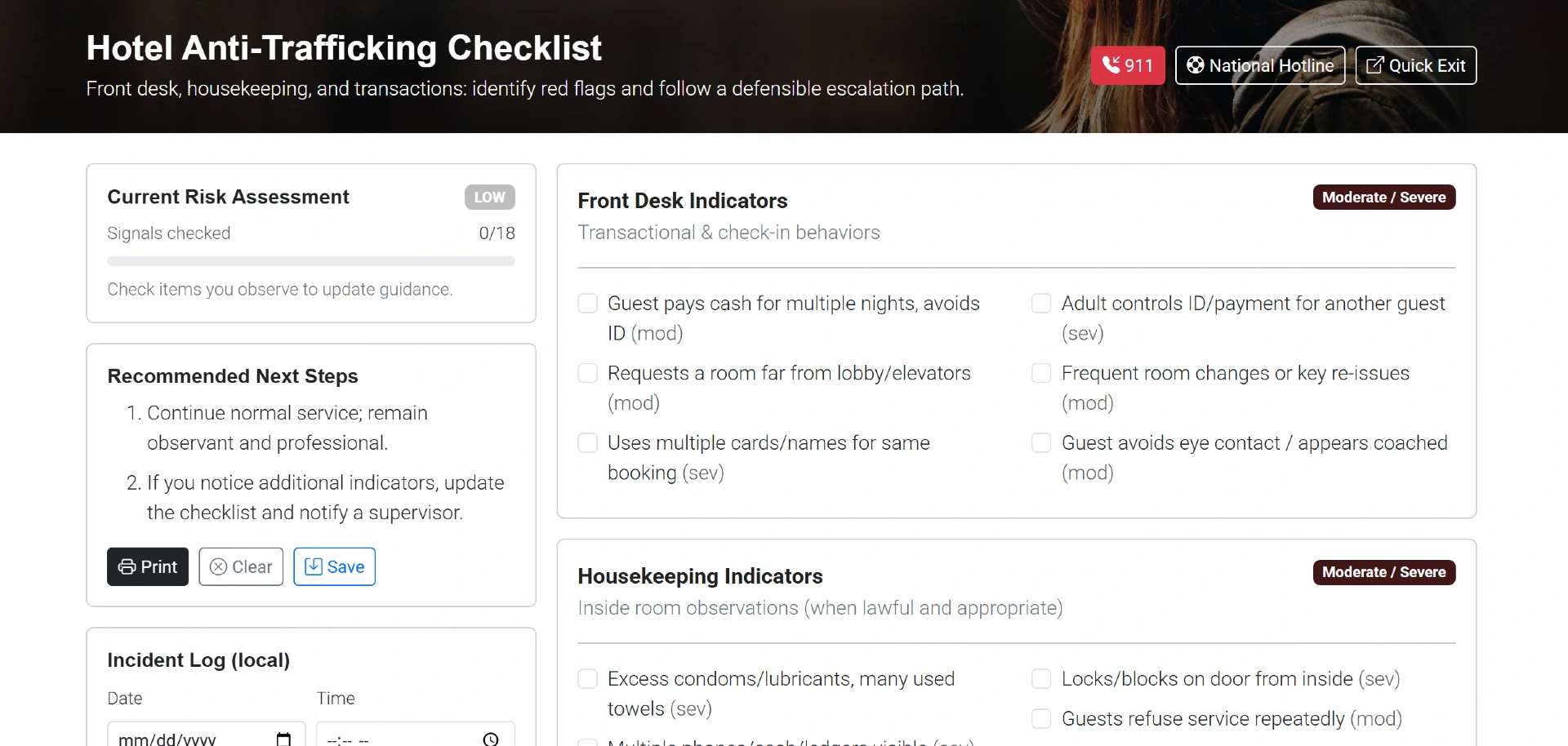Image resolution: width=1568 pixels, height=746 pixels.
Task: Clear all checked items
Action: 241,566
